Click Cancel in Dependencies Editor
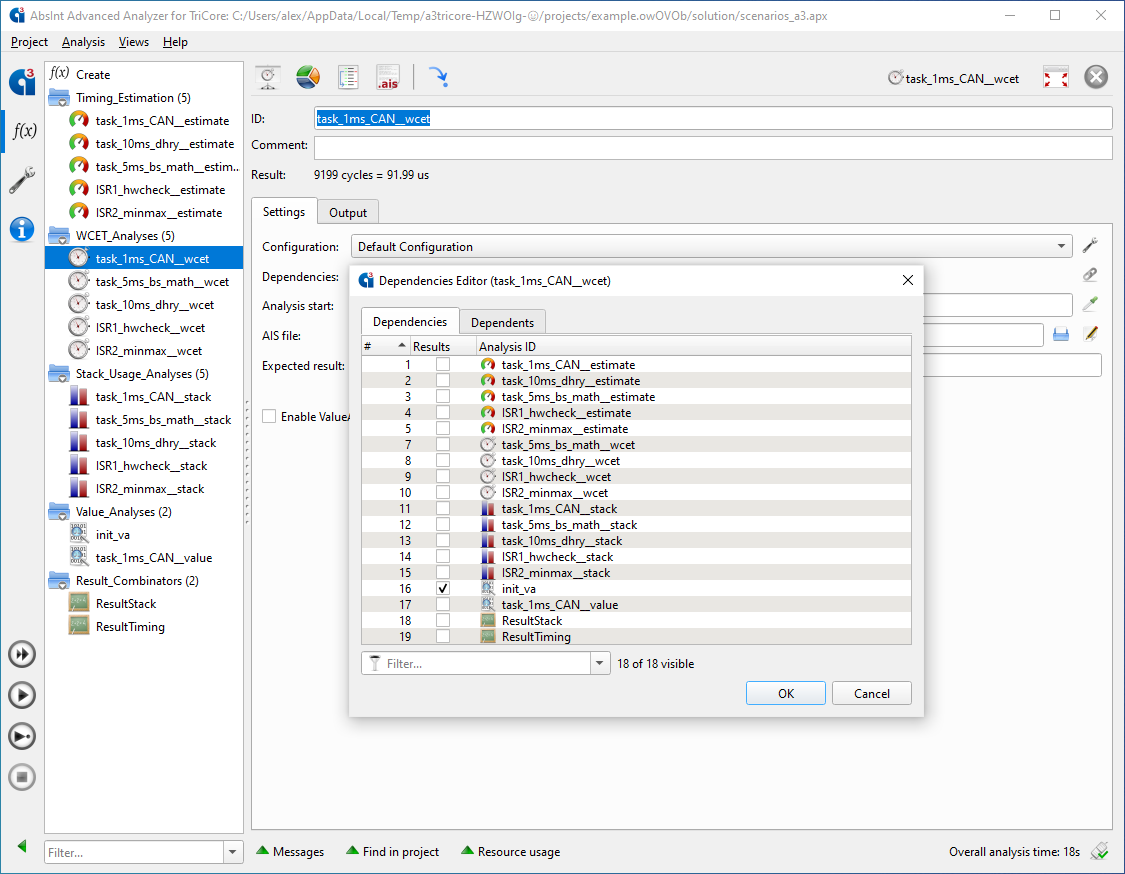This screenshot has width=1125, height=874. pos(872,693)
